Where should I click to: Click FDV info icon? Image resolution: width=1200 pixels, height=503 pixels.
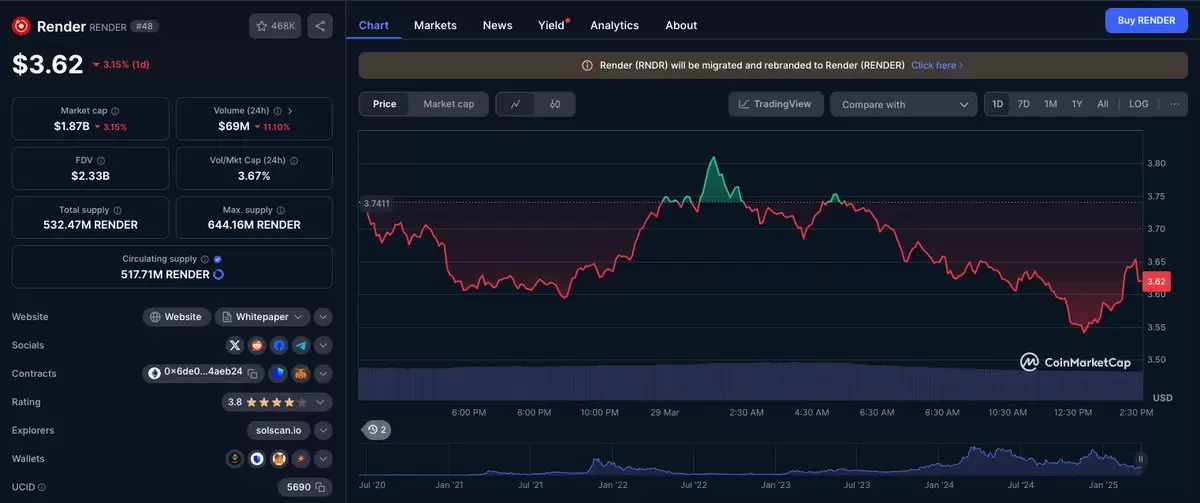100,160
